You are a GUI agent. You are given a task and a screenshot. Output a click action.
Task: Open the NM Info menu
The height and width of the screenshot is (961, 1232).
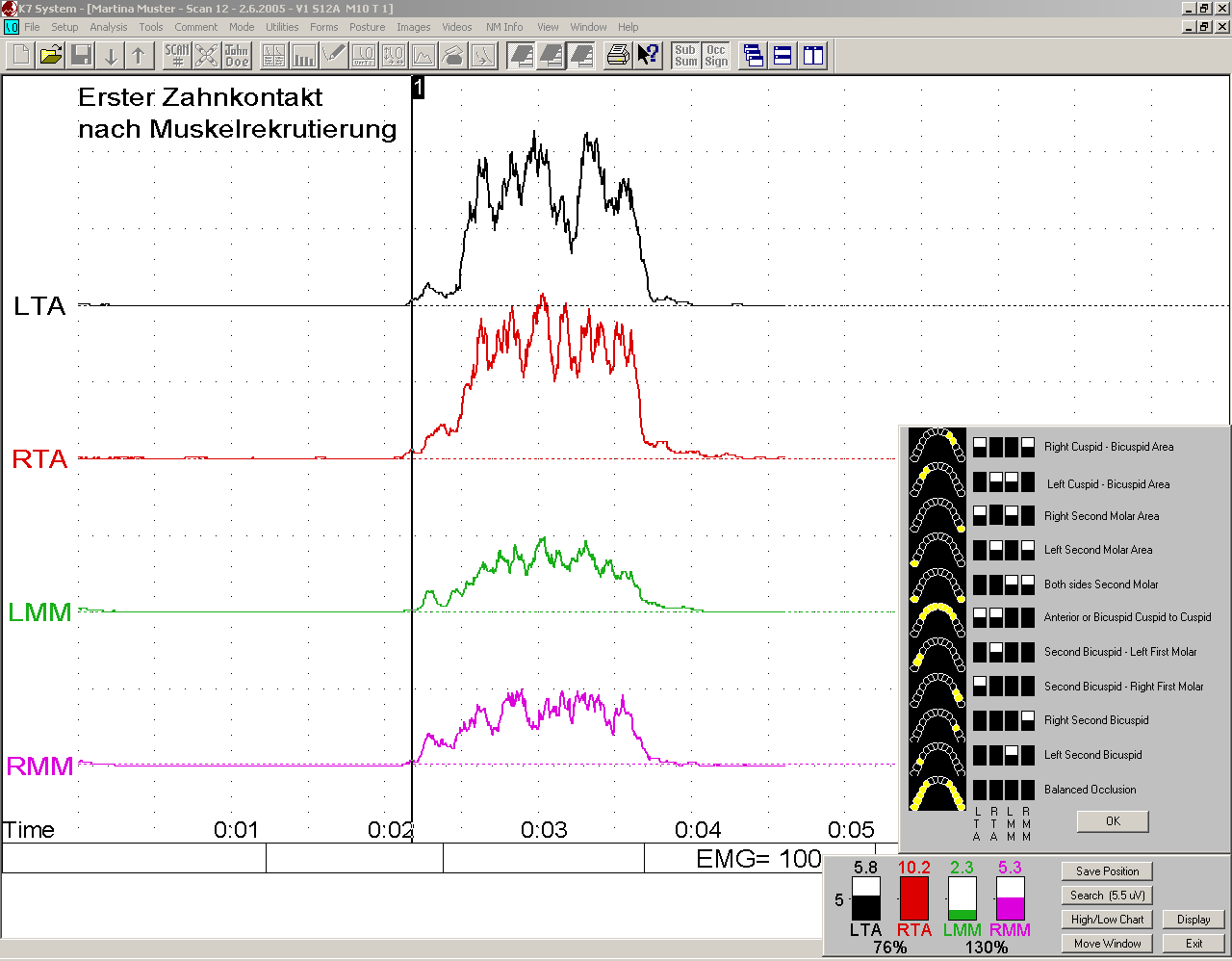(x=504, y=27)
